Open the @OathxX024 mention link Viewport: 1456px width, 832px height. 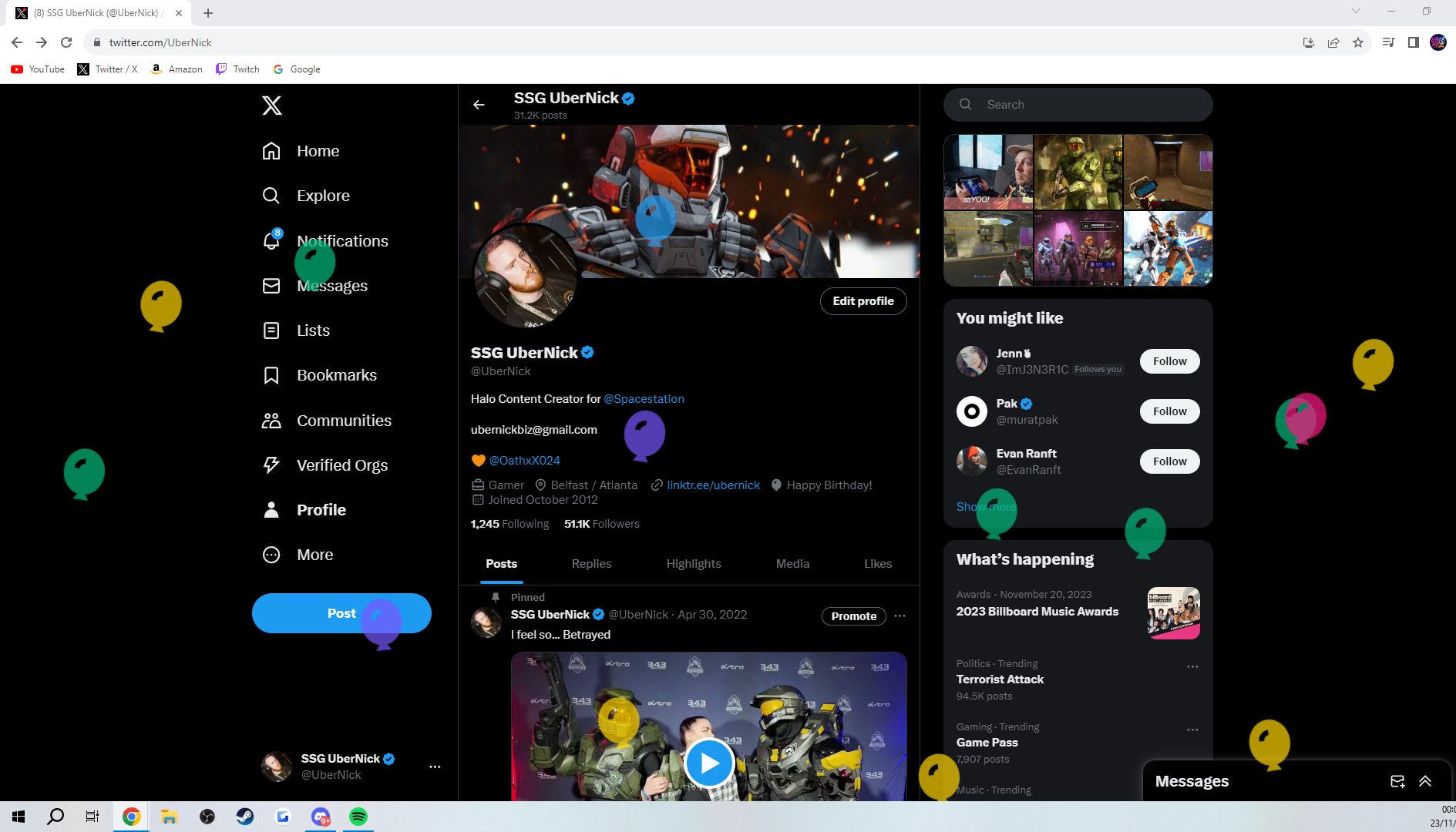524,461
